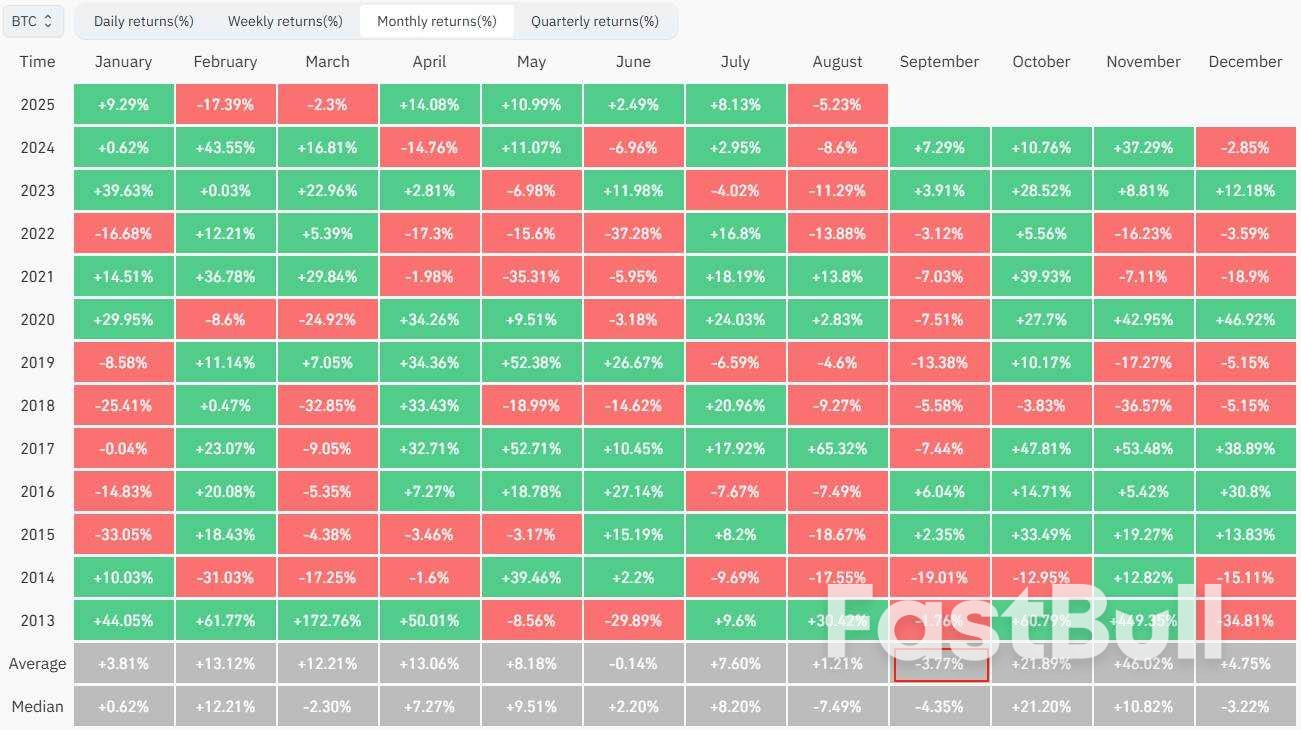Click the Time column header

coord(37,62)
